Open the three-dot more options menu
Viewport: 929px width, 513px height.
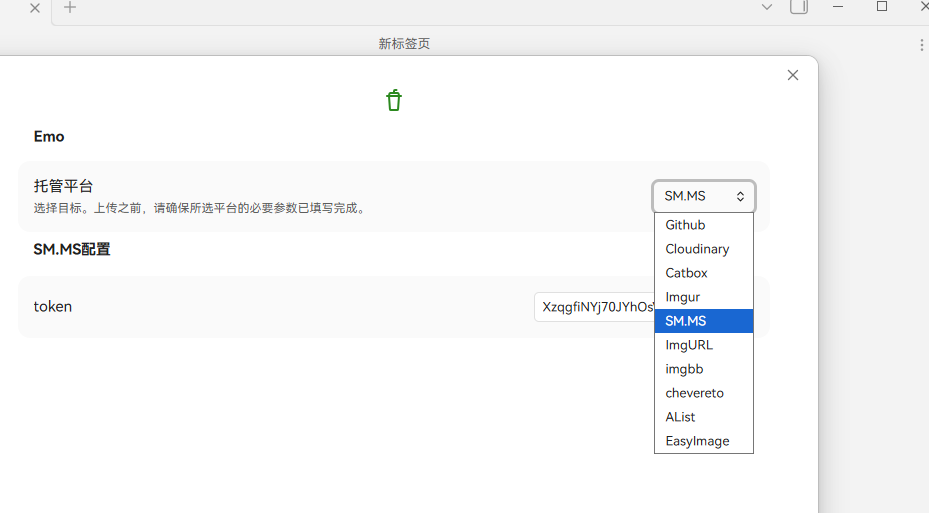921,45
